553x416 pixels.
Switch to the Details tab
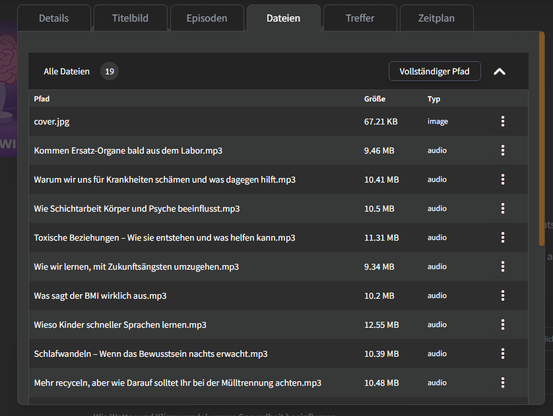pyautogui.click(x=54, y=18)
